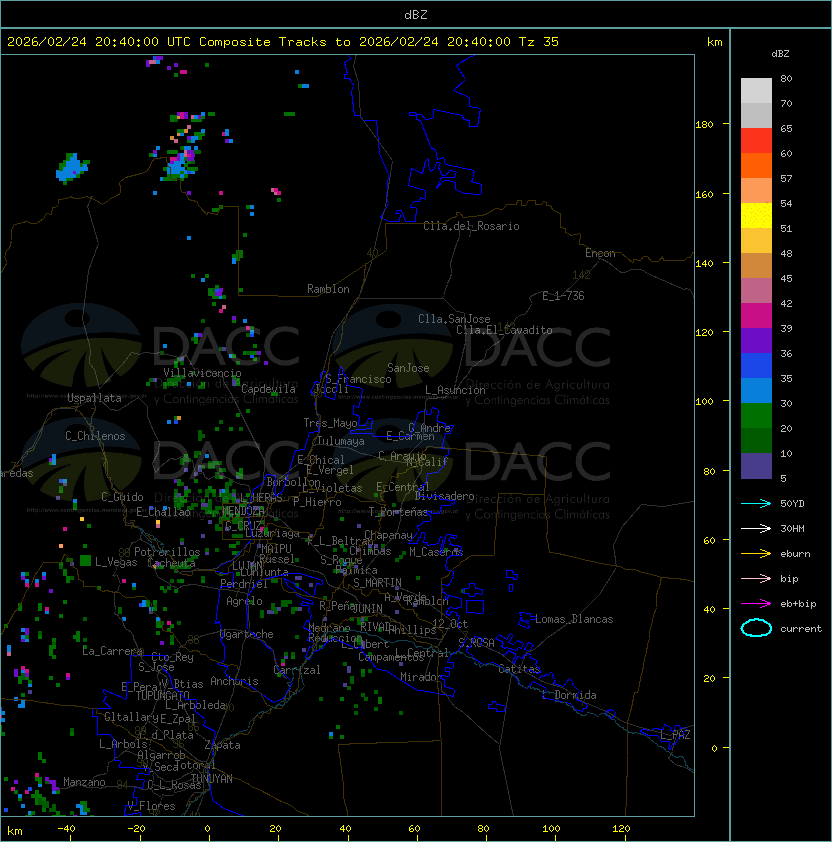Click the 'L_Asuncion' map label
This screenshot has height=842, width=832.
pyautogui.click(x=455, y=390)
